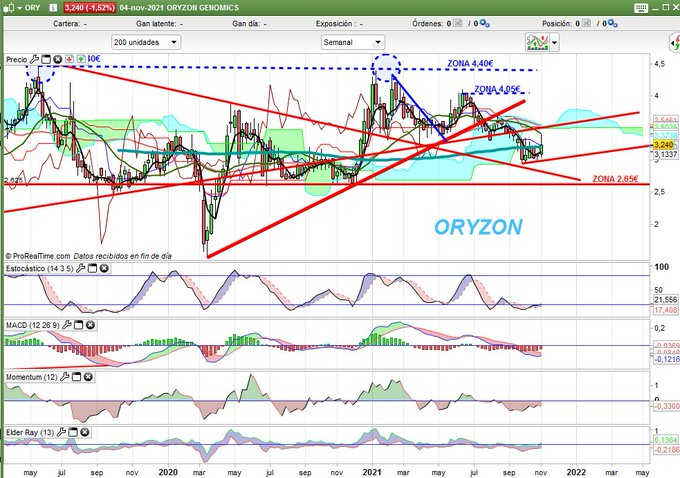Open the on-screen keyboard shortcuts icon
Screen dimensions: 680x478
click(x=641, y=8)
